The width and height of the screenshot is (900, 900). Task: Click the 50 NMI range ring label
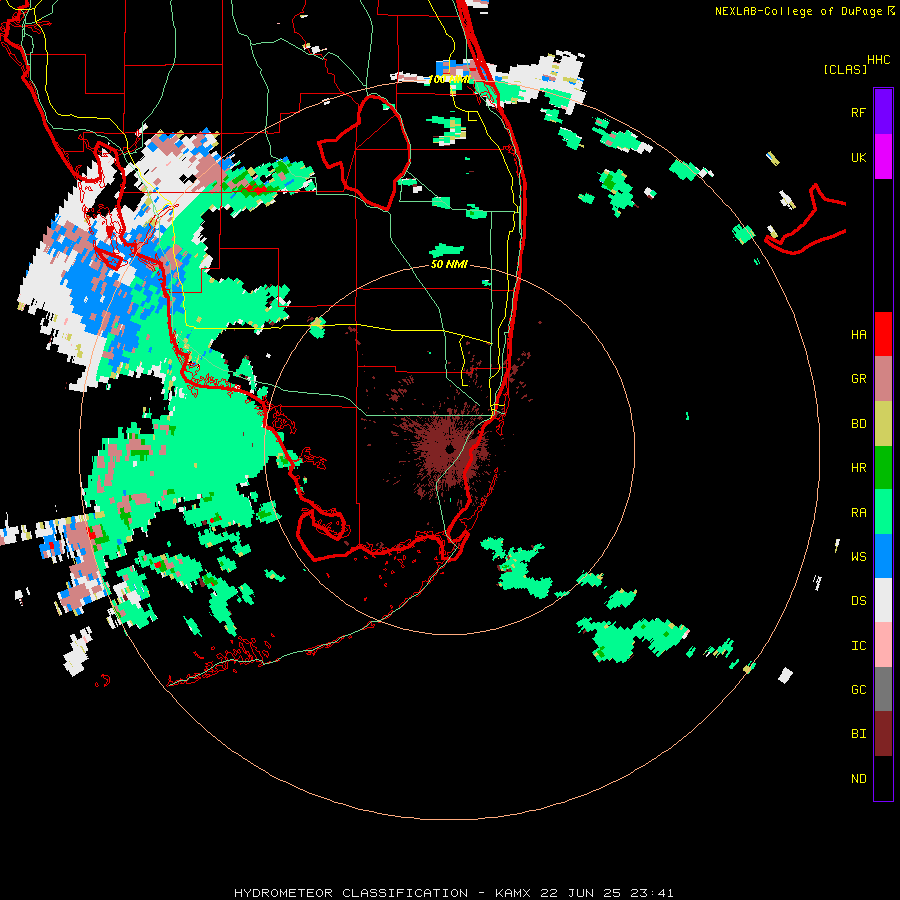[x=449, y=264]
